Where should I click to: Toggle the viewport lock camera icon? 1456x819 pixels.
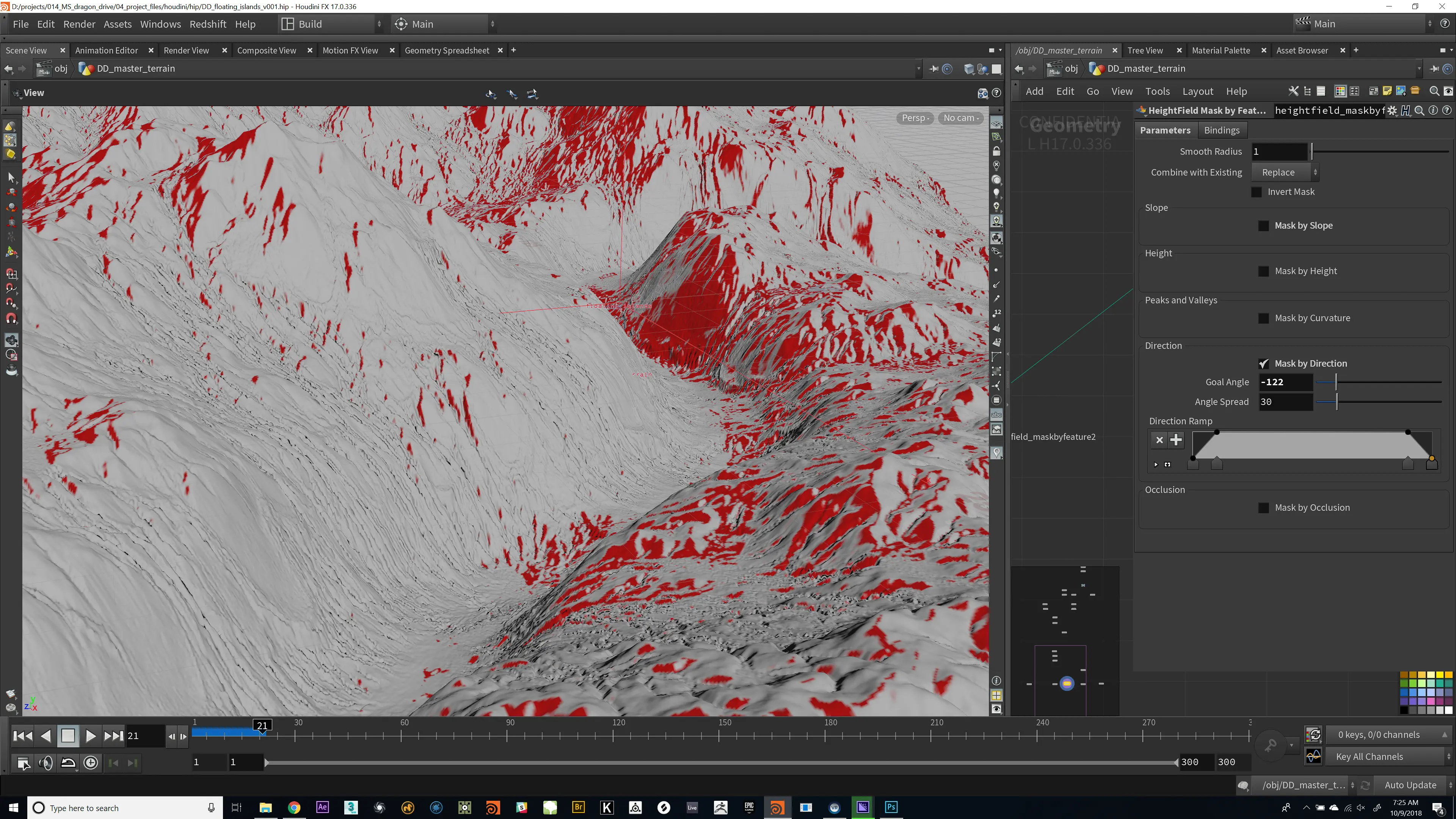996,152
